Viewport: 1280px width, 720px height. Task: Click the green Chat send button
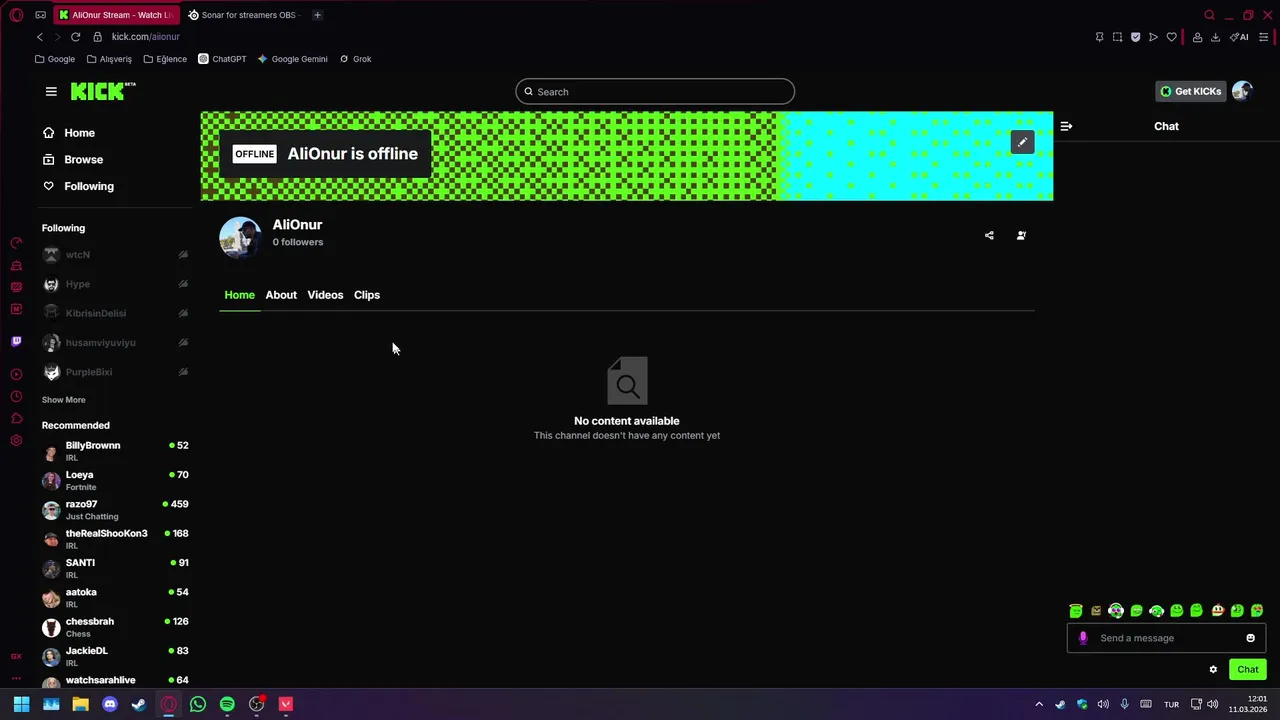tap(1248, 669)
